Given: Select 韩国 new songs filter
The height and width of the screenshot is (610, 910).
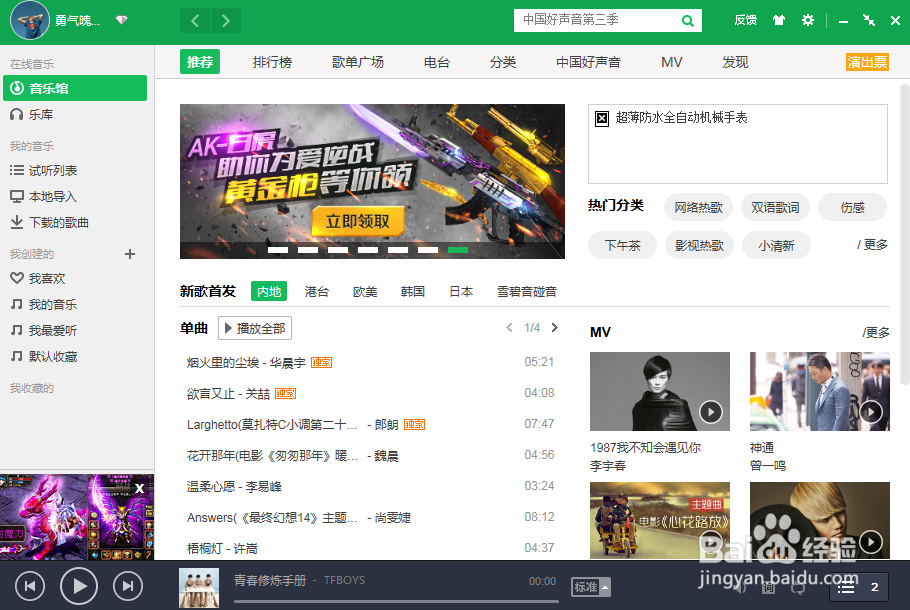Looking at the screenshot, I should point(413,291).
